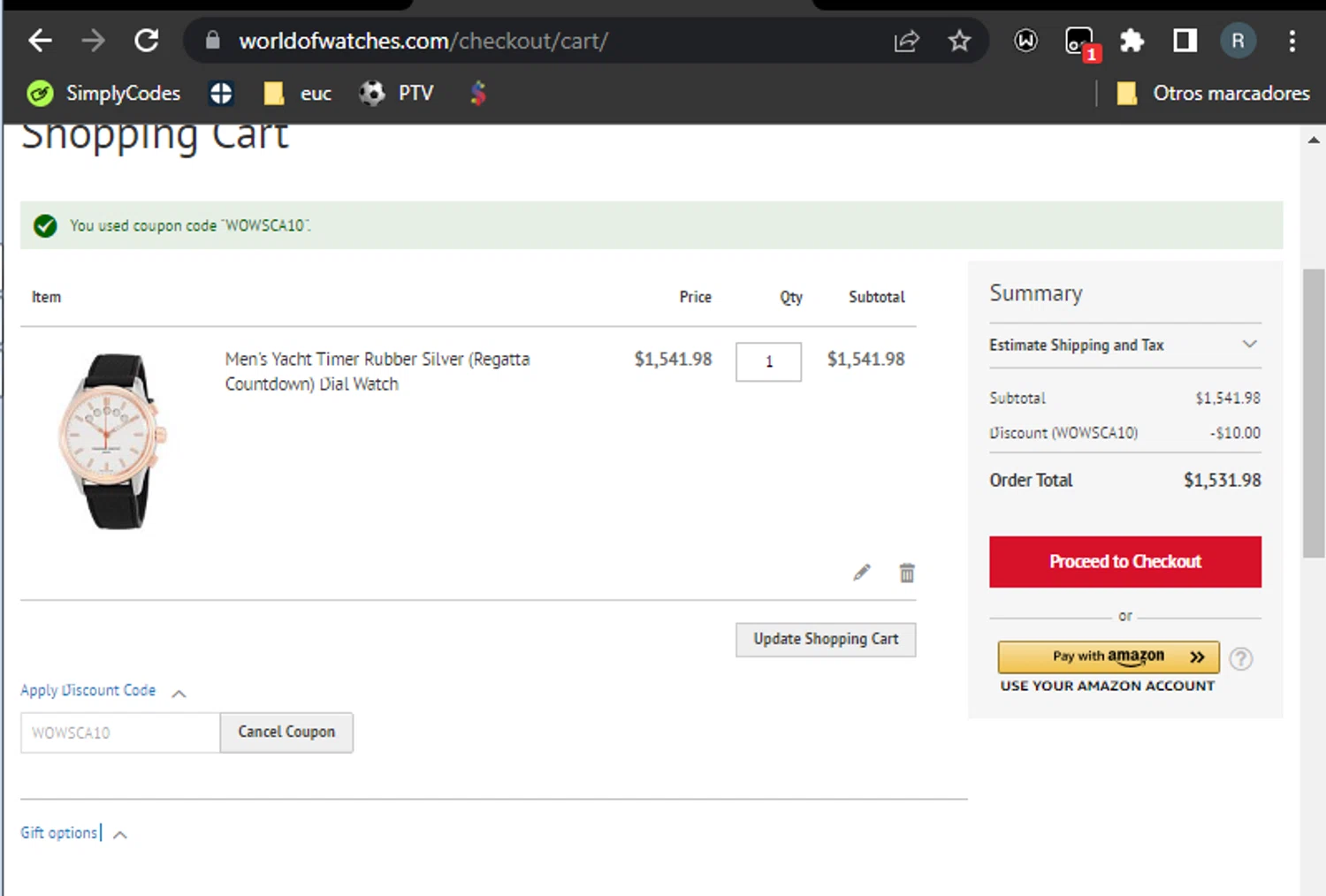Screen dimensions: 1326x896
Task: View site security lock info
Action: click(x=212, y=41)
